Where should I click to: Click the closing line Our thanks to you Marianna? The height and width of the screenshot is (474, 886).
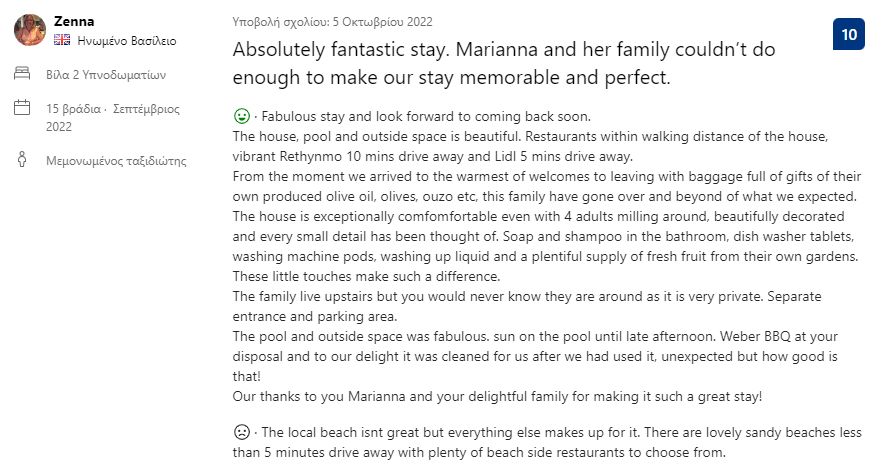point(496,396)
